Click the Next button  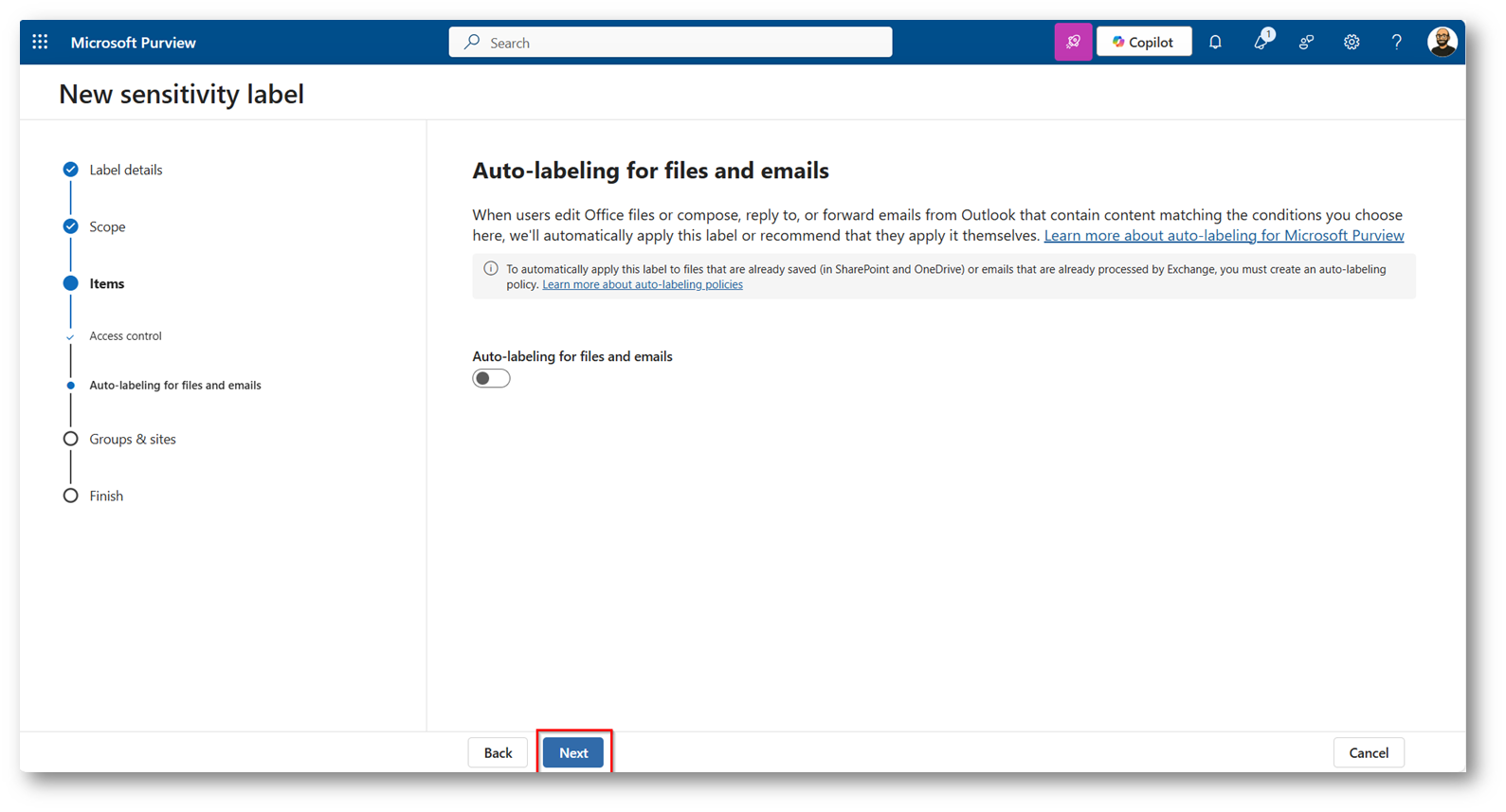coord(573,752)
